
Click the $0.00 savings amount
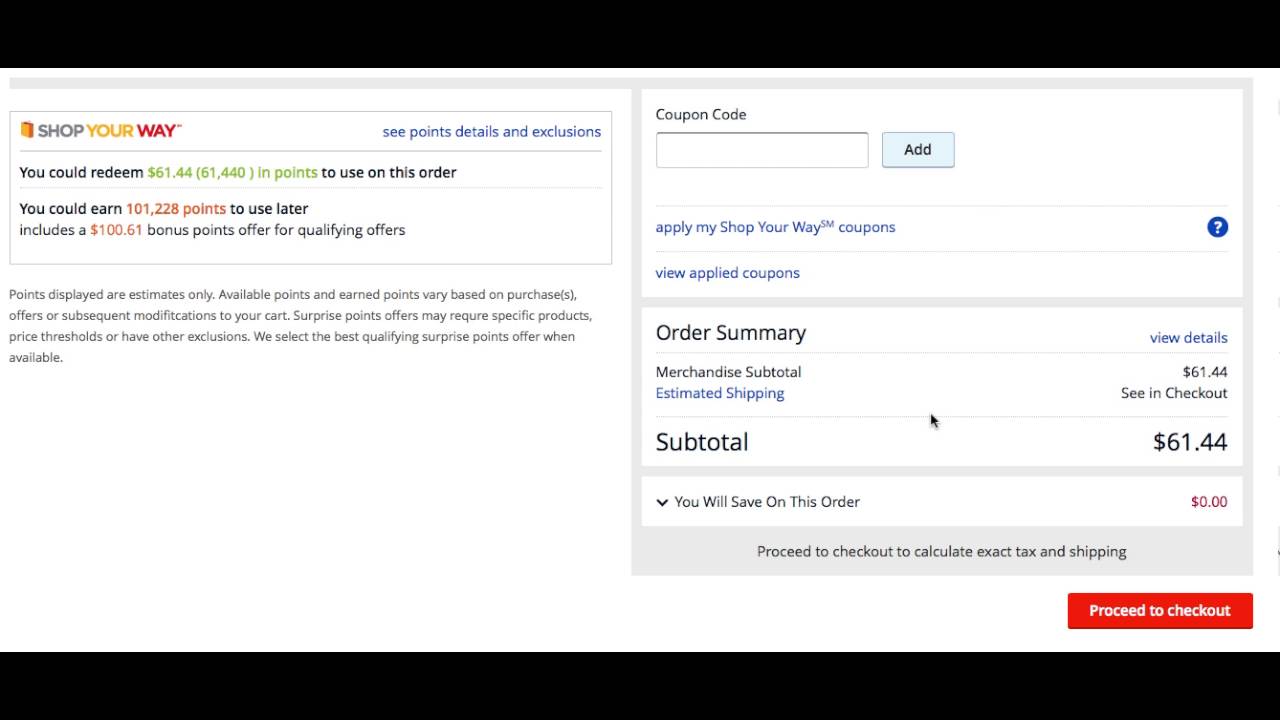(1208, 502)
